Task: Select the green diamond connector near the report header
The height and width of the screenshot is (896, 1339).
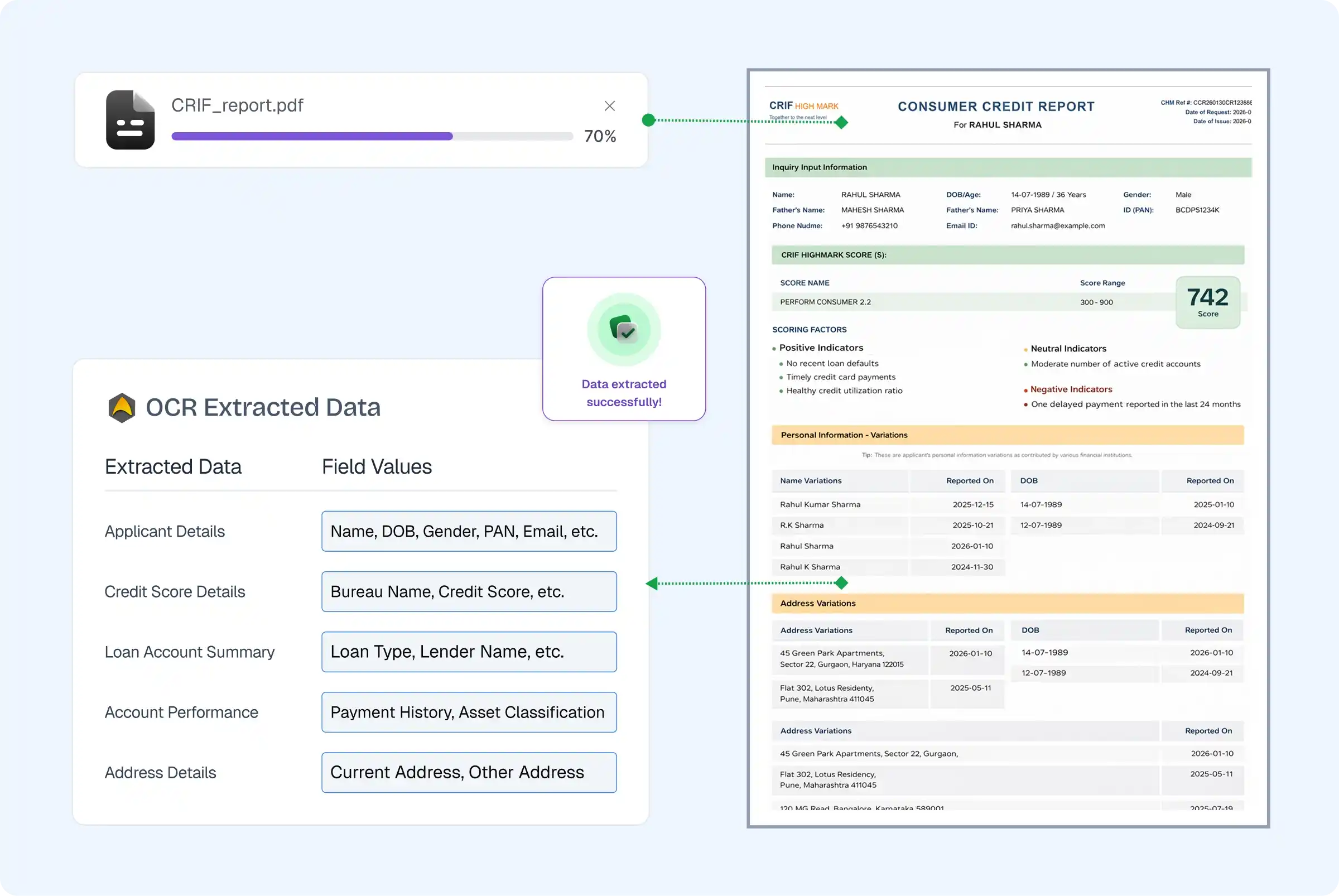Action: (x=841, y=122)
